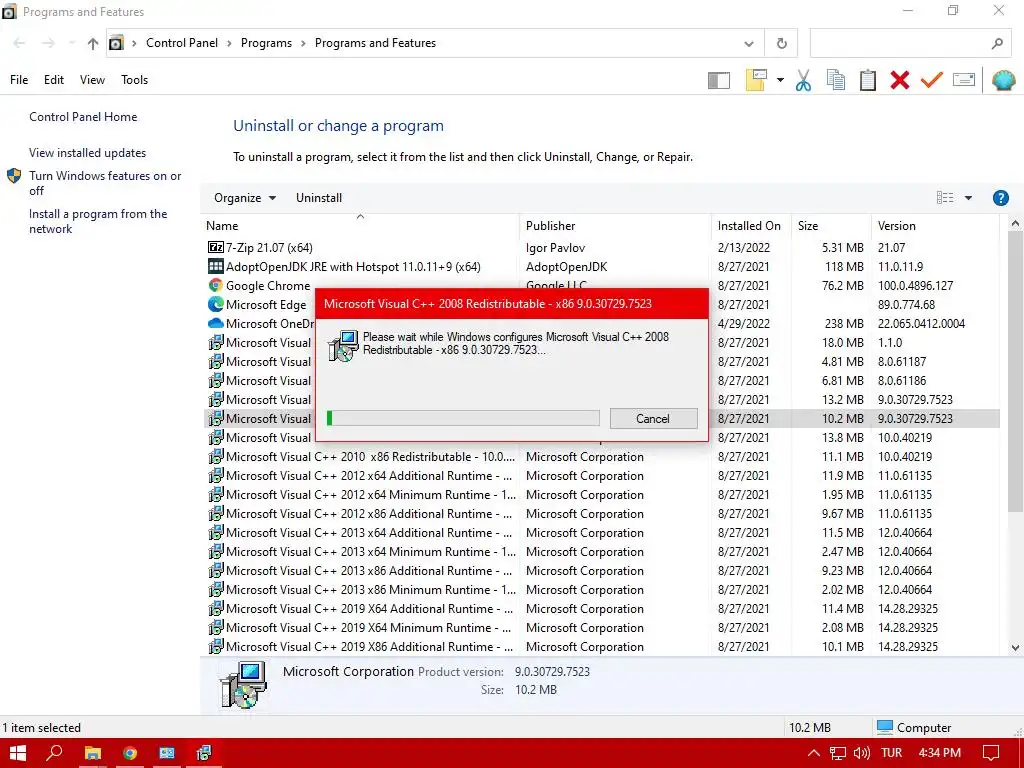Click Control Panel in breadcrumb path
Viewport: 1024px width, 768px height.
[x=182, y=43]
